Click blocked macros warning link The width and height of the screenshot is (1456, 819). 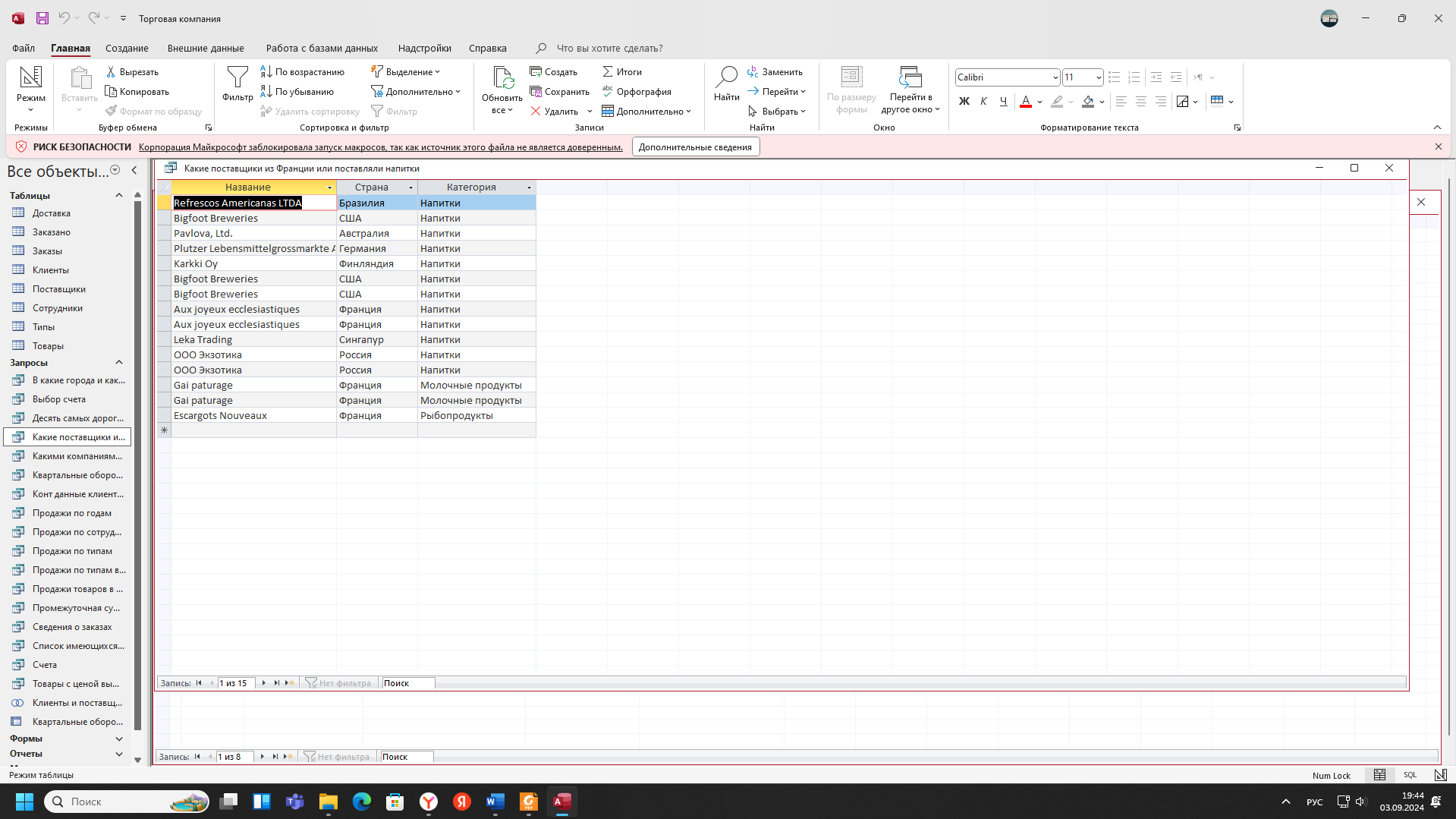380,147
